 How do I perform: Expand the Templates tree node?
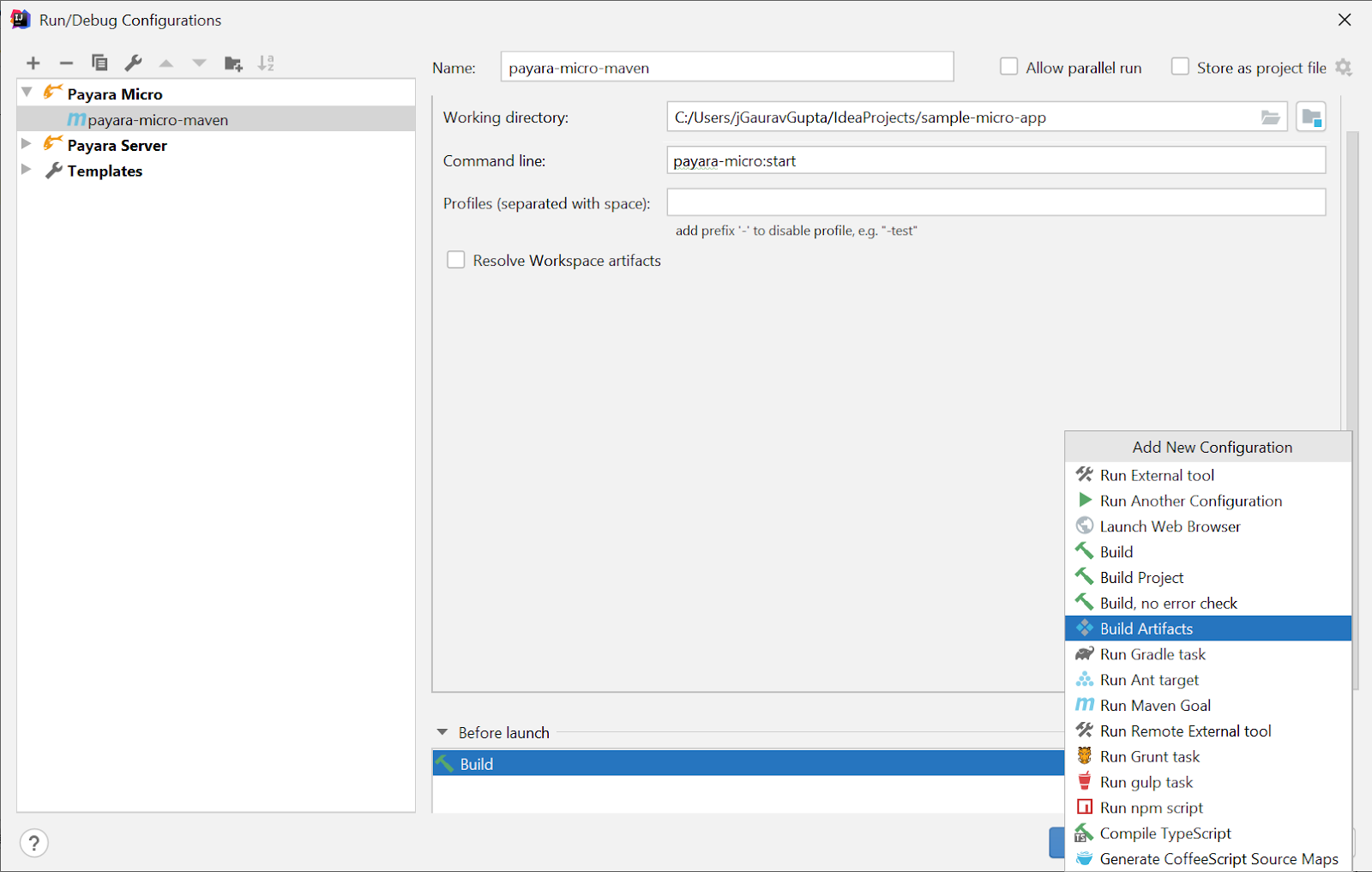(x=27, y=170)
